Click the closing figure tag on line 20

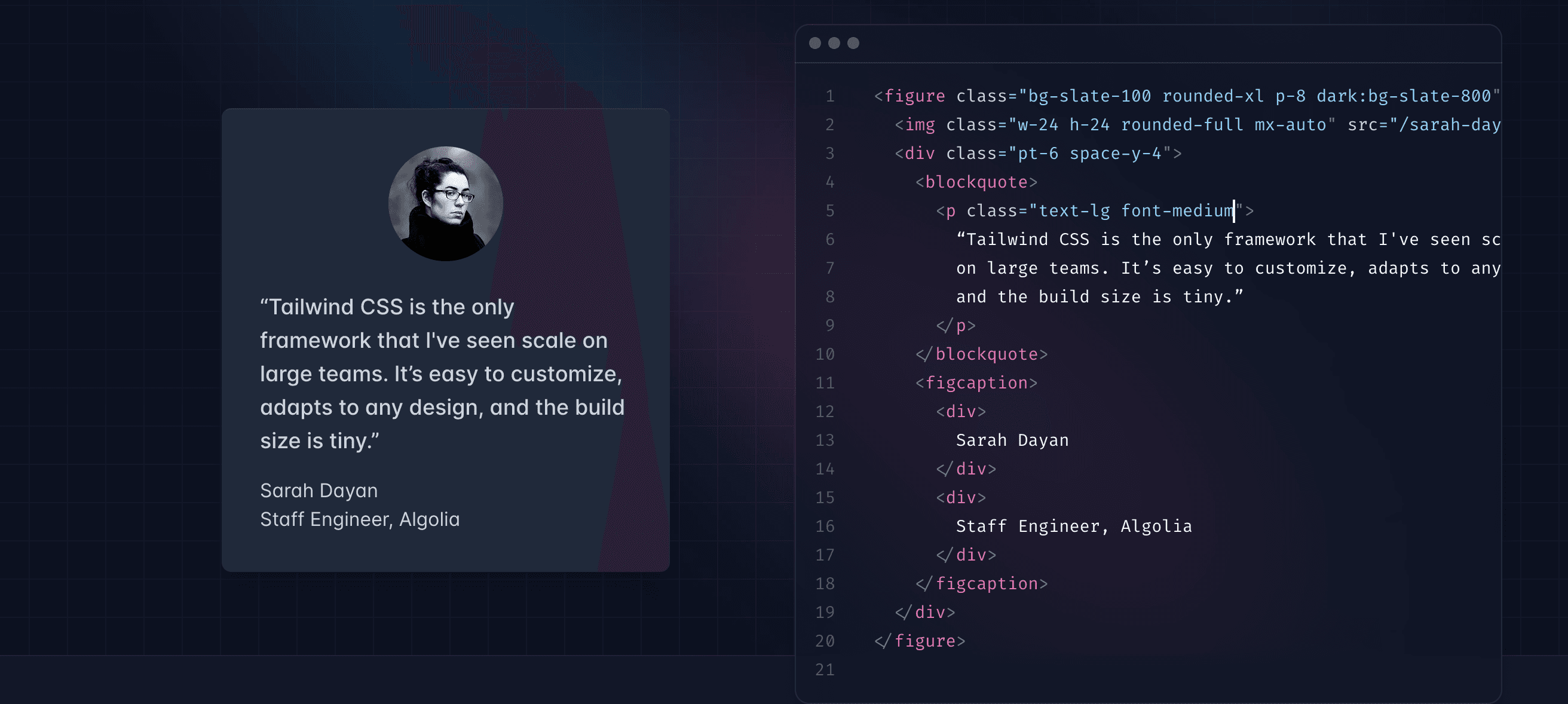(x=920, y=641)
